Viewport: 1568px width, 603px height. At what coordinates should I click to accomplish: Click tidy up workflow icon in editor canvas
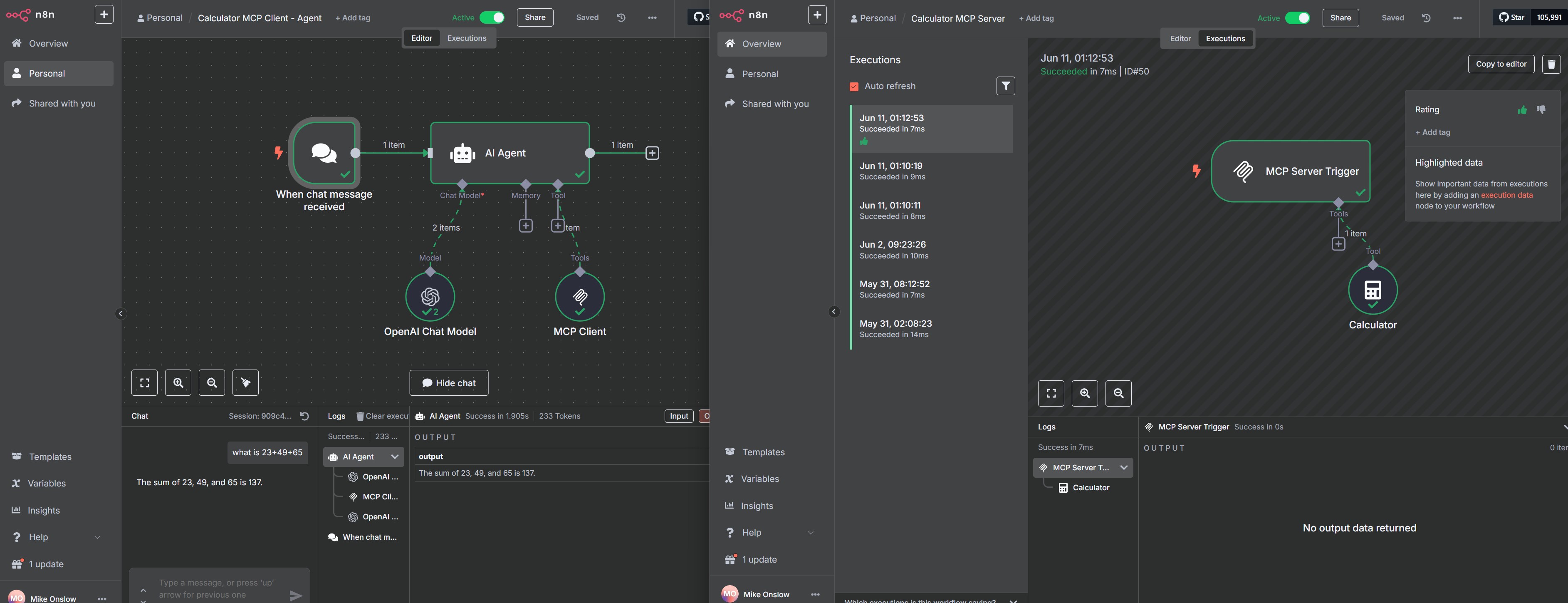pos(245,382)
